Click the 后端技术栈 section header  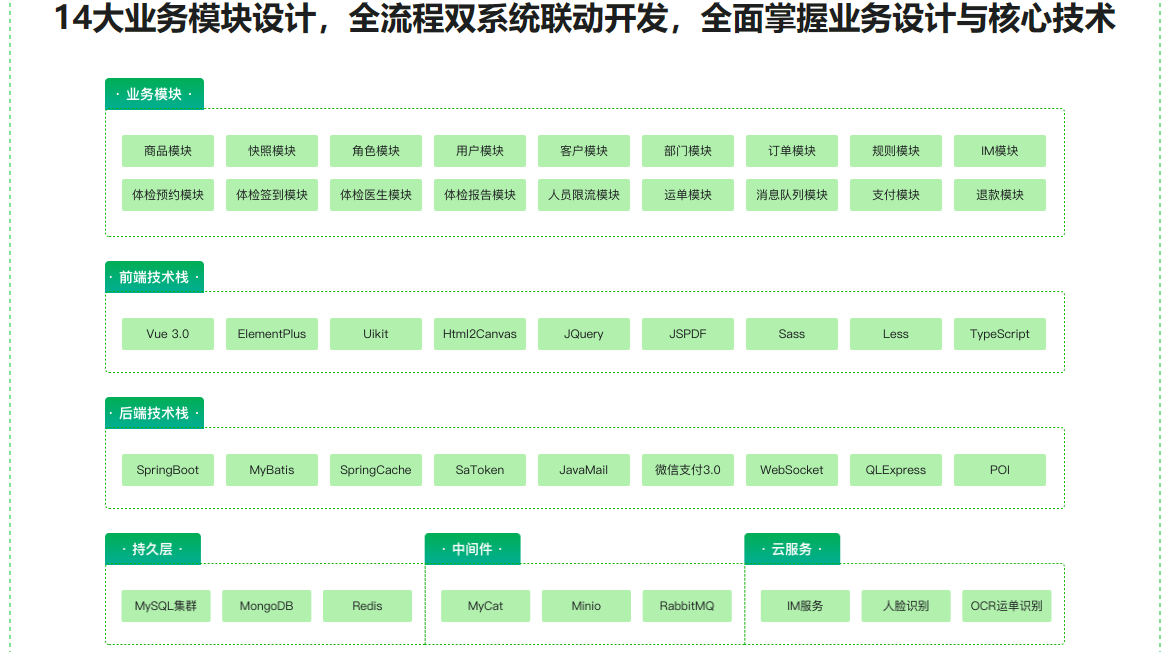click(154, 413)
